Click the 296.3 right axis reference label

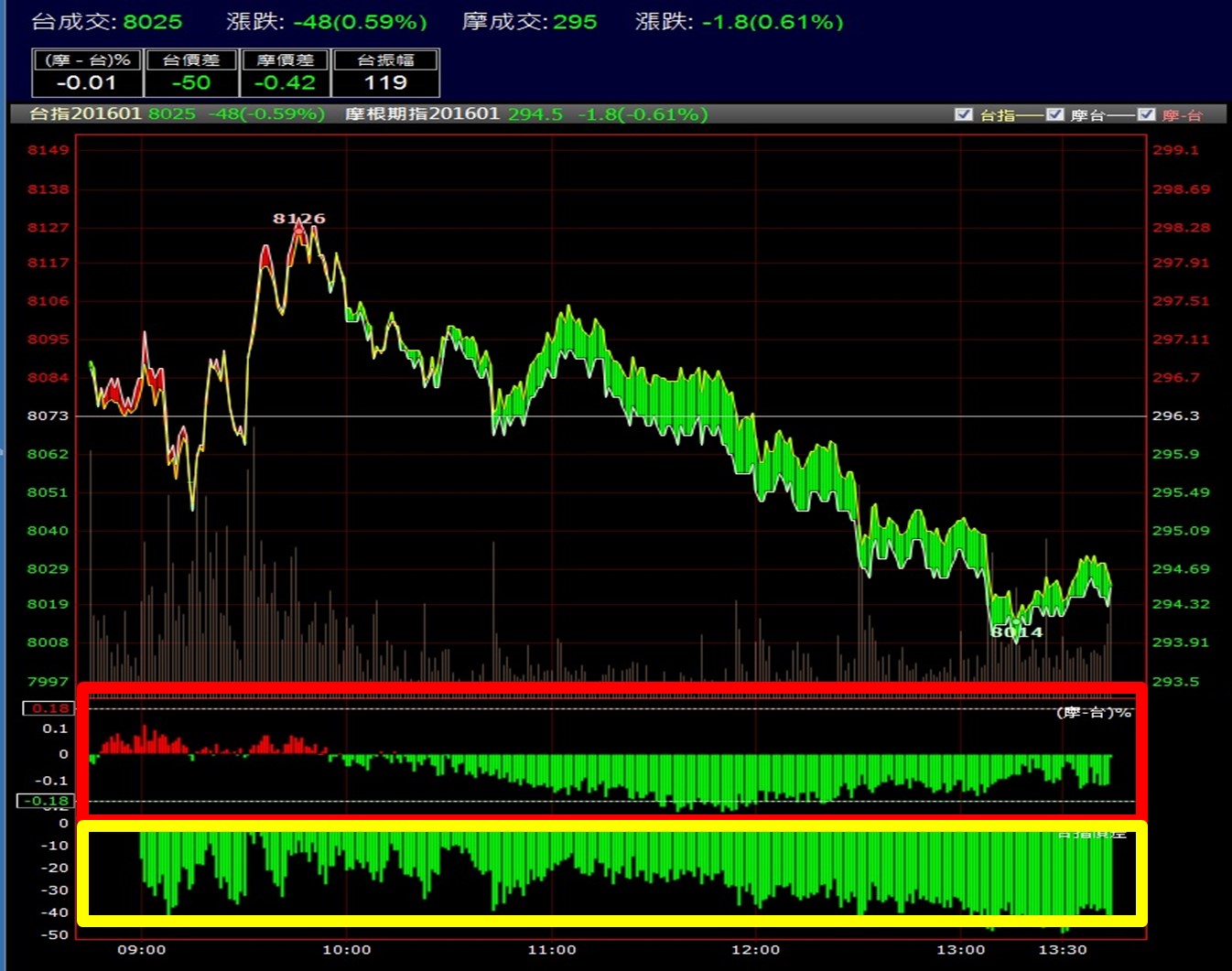(x=1174, y=415)
